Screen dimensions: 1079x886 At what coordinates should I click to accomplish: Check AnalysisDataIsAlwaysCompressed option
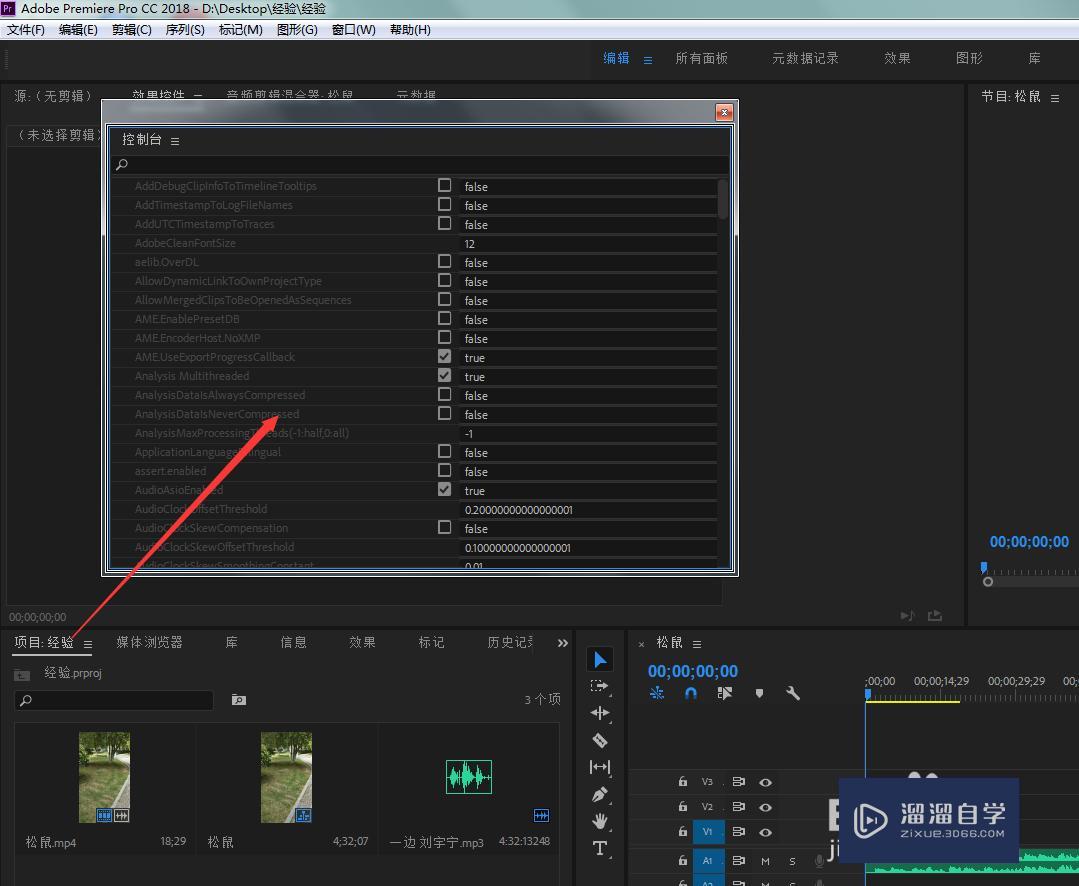point(445,394)
